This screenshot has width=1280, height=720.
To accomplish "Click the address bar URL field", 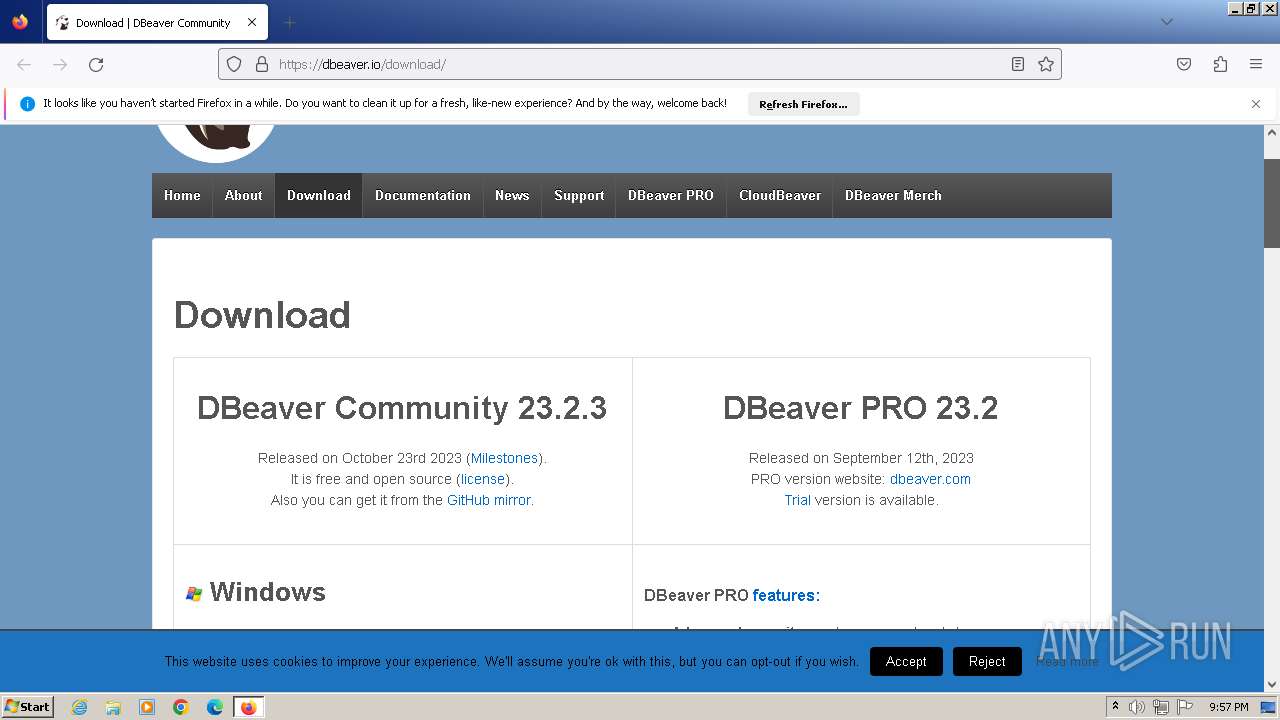I will pyautogui.click(x=640, y=64).
